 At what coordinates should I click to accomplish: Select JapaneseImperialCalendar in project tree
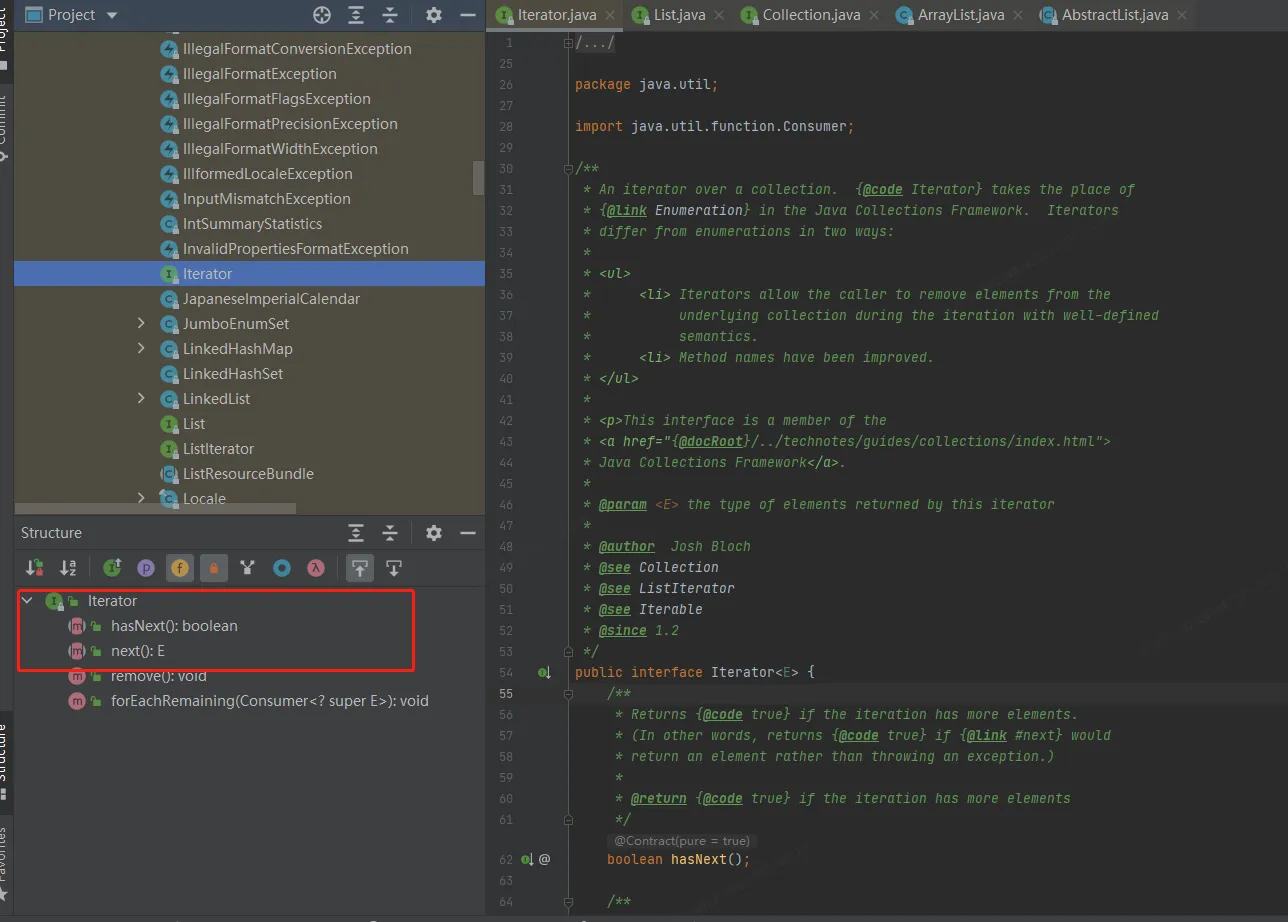coord(271,299)
